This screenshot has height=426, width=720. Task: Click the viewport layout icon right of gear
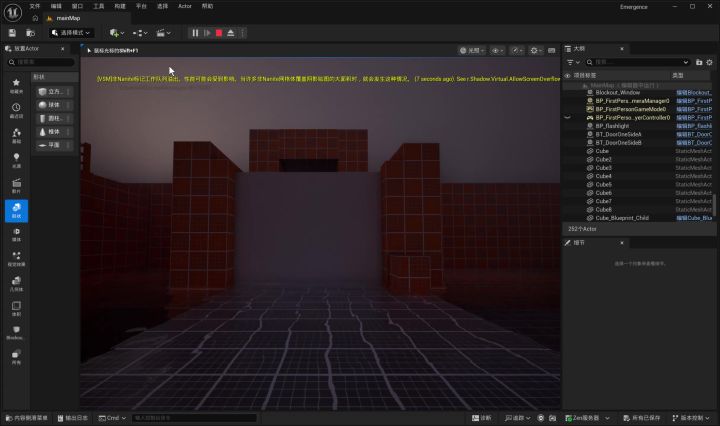pos(551,50)
